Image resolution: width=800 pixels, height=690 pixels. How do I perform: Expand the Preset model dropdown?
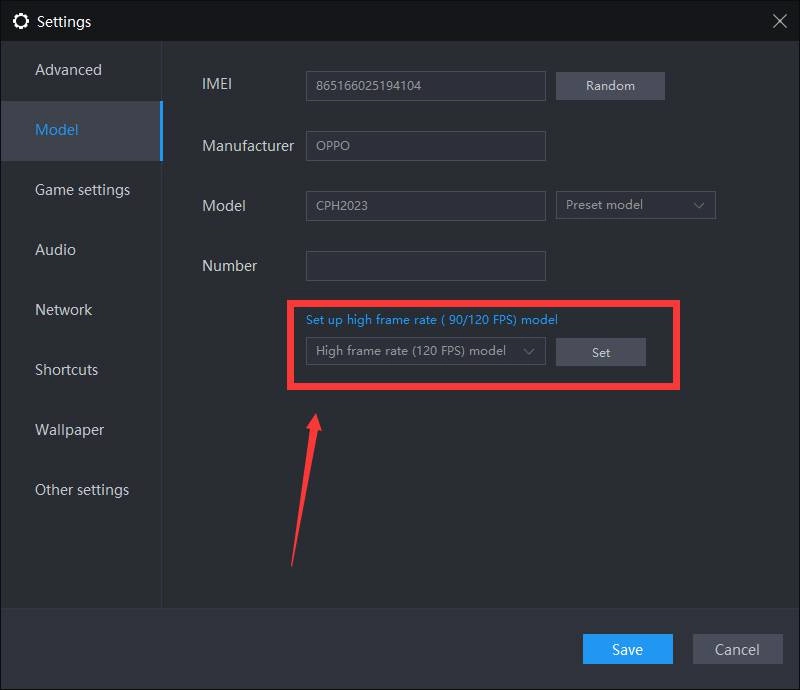pos(635,205)
